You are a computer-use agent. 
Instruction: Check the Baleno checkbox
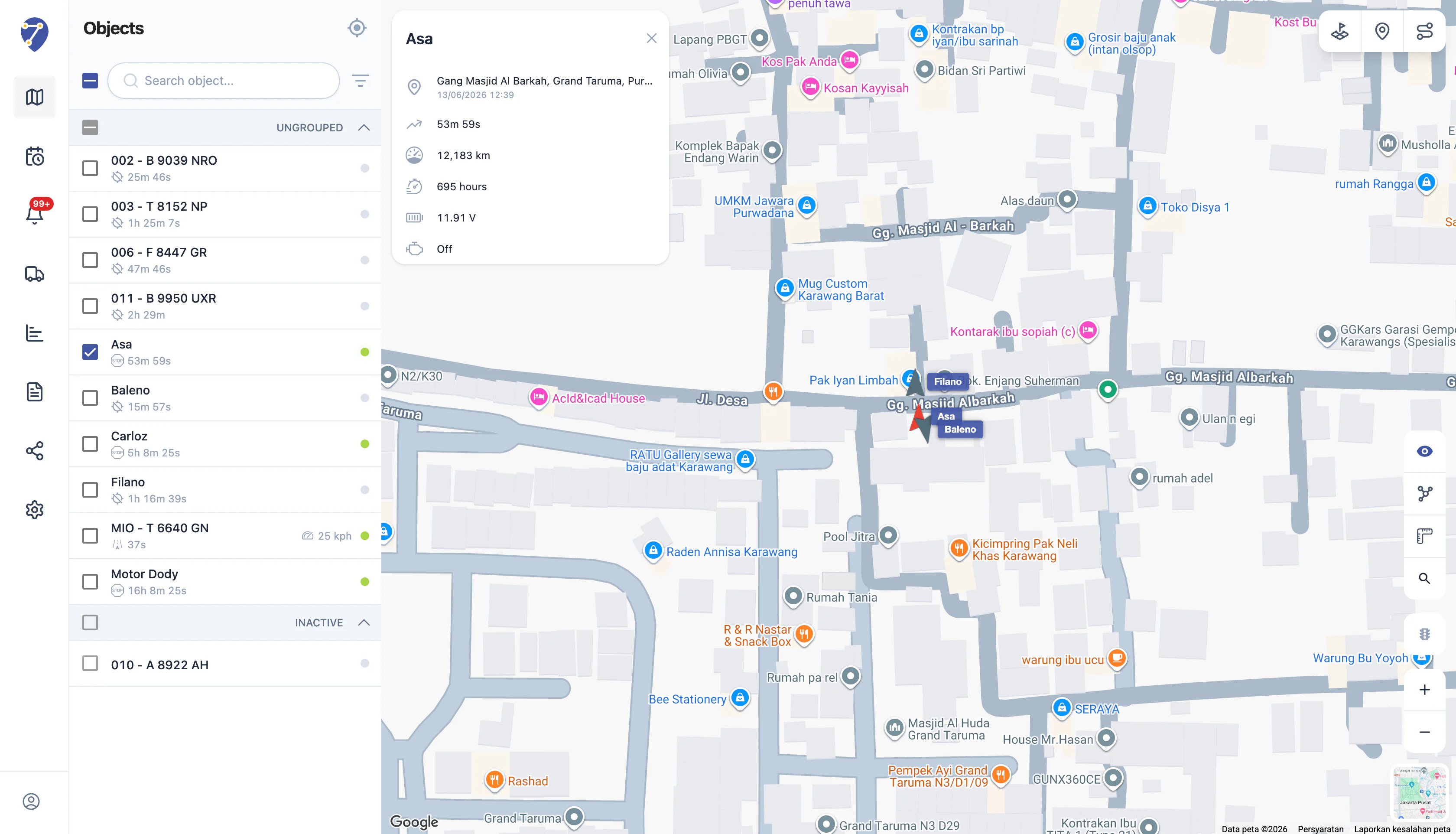pos(90,398)
